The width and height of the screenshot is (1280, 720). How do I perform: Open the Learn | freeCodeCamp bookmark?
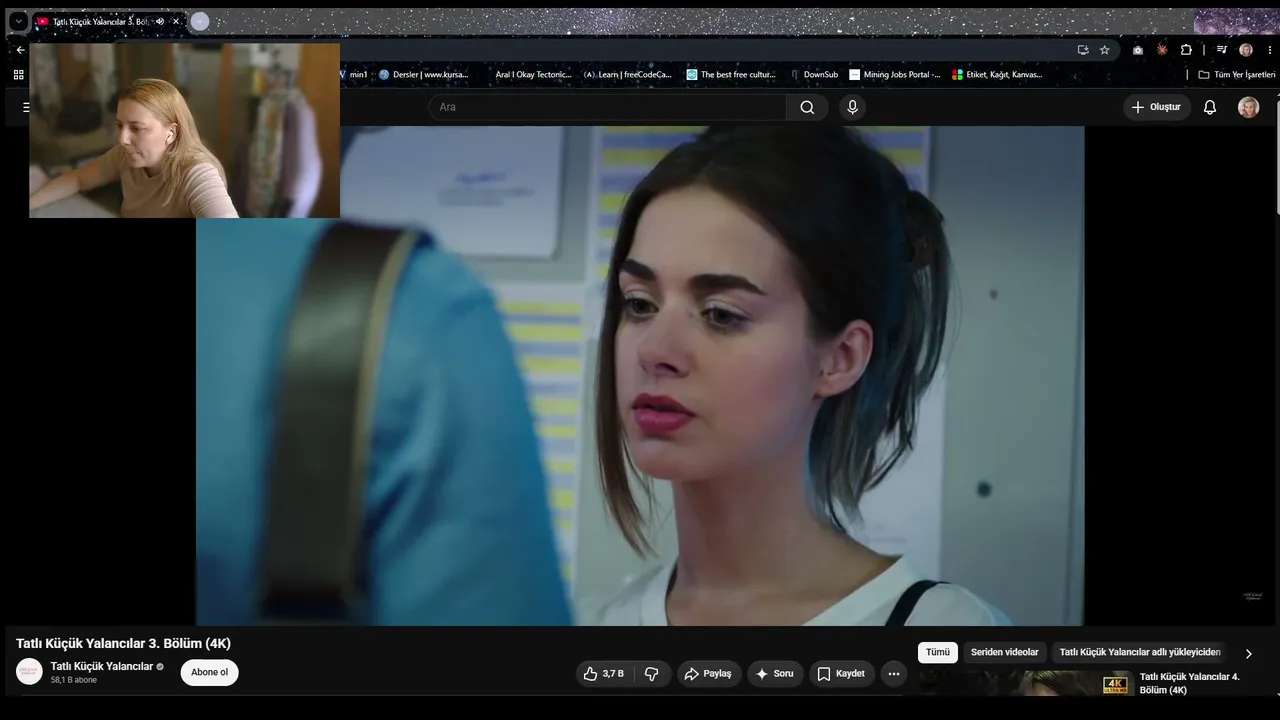[628, 74]
